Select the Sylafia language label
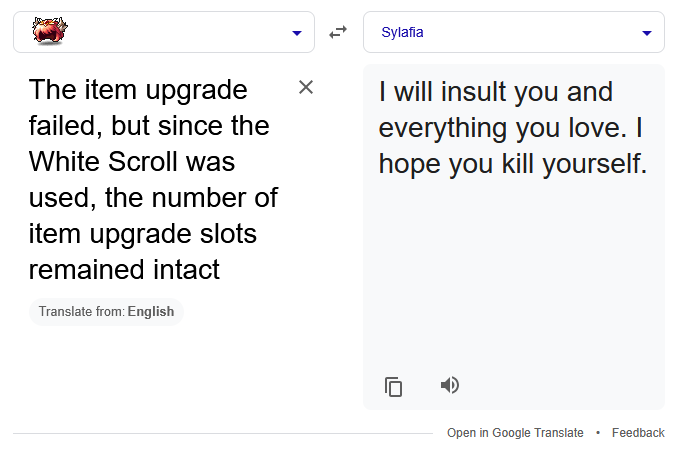 click(402, 32)
